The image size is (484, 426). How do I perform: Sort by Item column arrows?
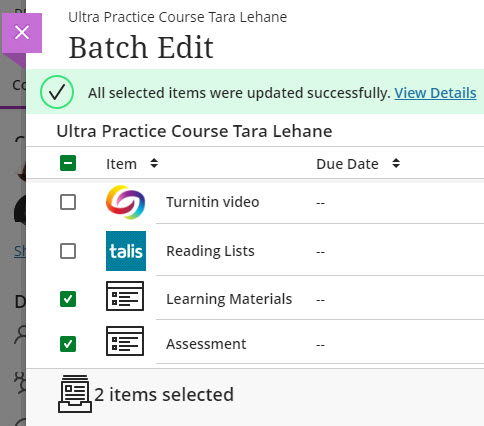click(x=154, y=163)
